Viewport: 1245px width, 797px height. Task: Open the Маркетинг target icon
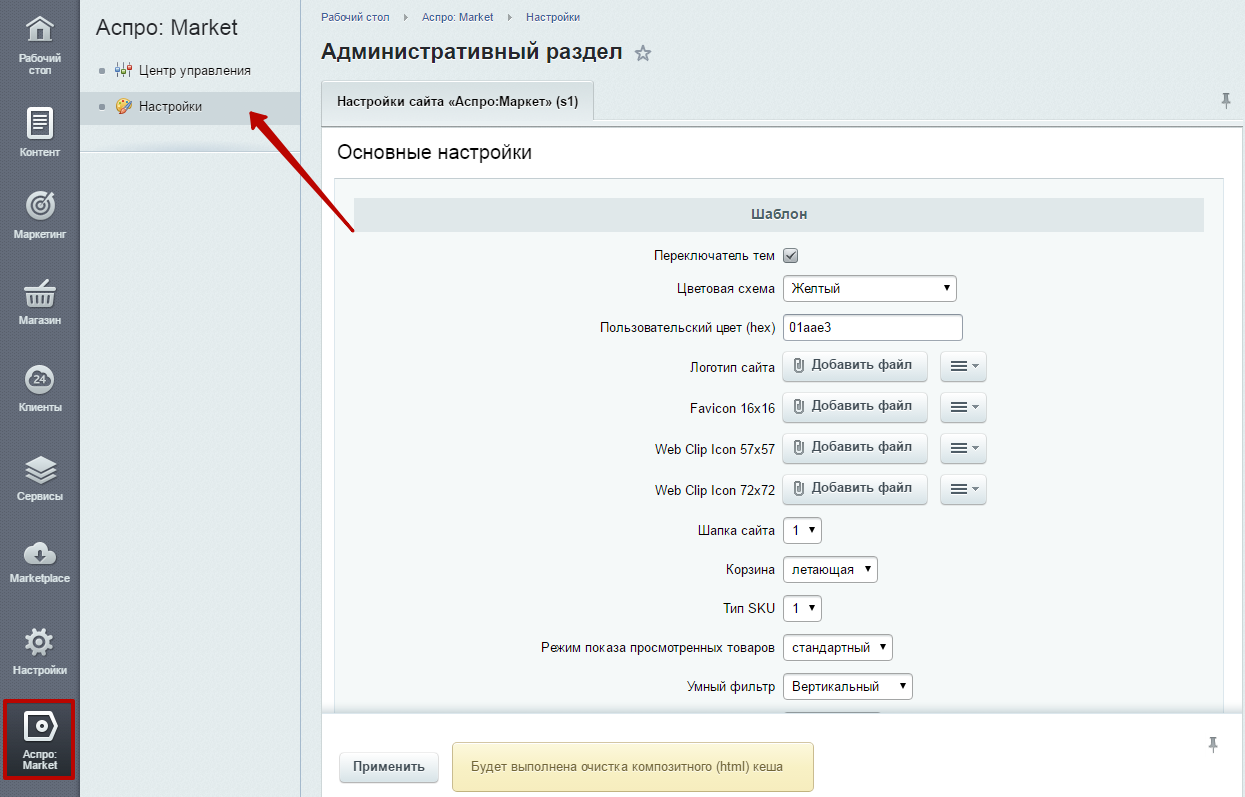click(x=39, y=206)
